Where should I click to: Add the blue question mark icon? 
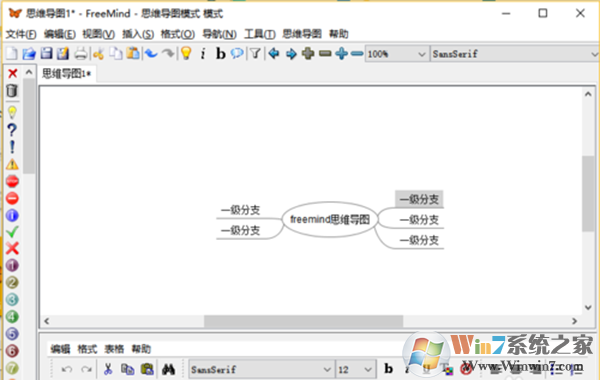click(12, 130)
